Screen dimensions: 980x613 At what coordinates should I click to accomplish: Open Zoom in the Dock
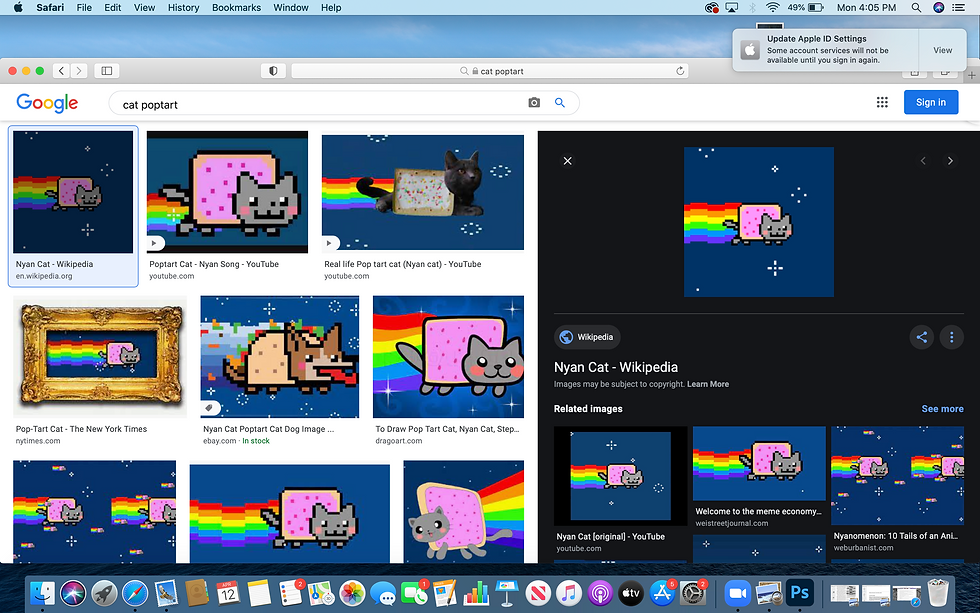click(737, 593)
